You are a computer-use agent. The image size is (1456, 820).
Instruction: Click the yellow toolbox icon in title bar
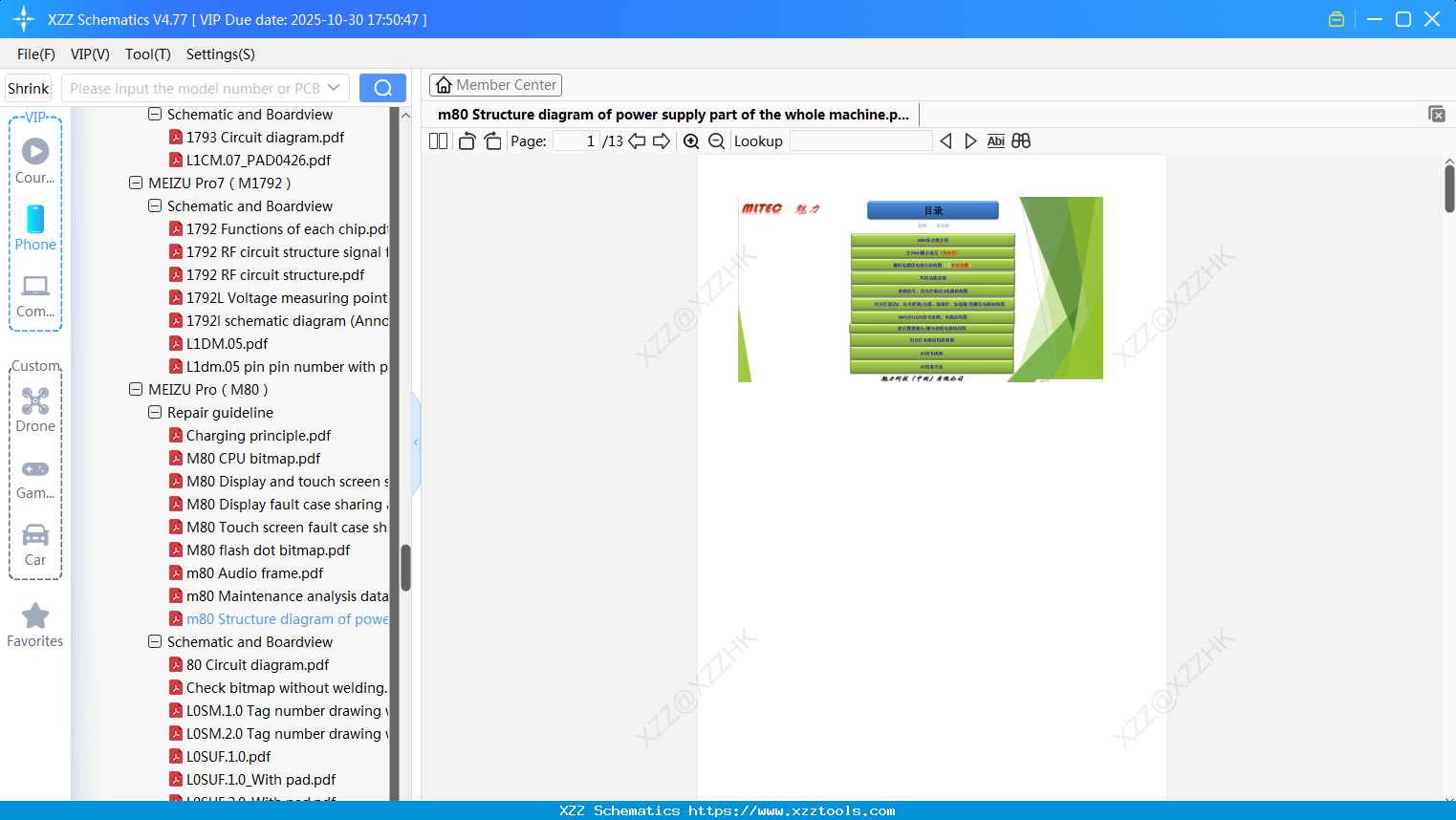click(1336, 19)
